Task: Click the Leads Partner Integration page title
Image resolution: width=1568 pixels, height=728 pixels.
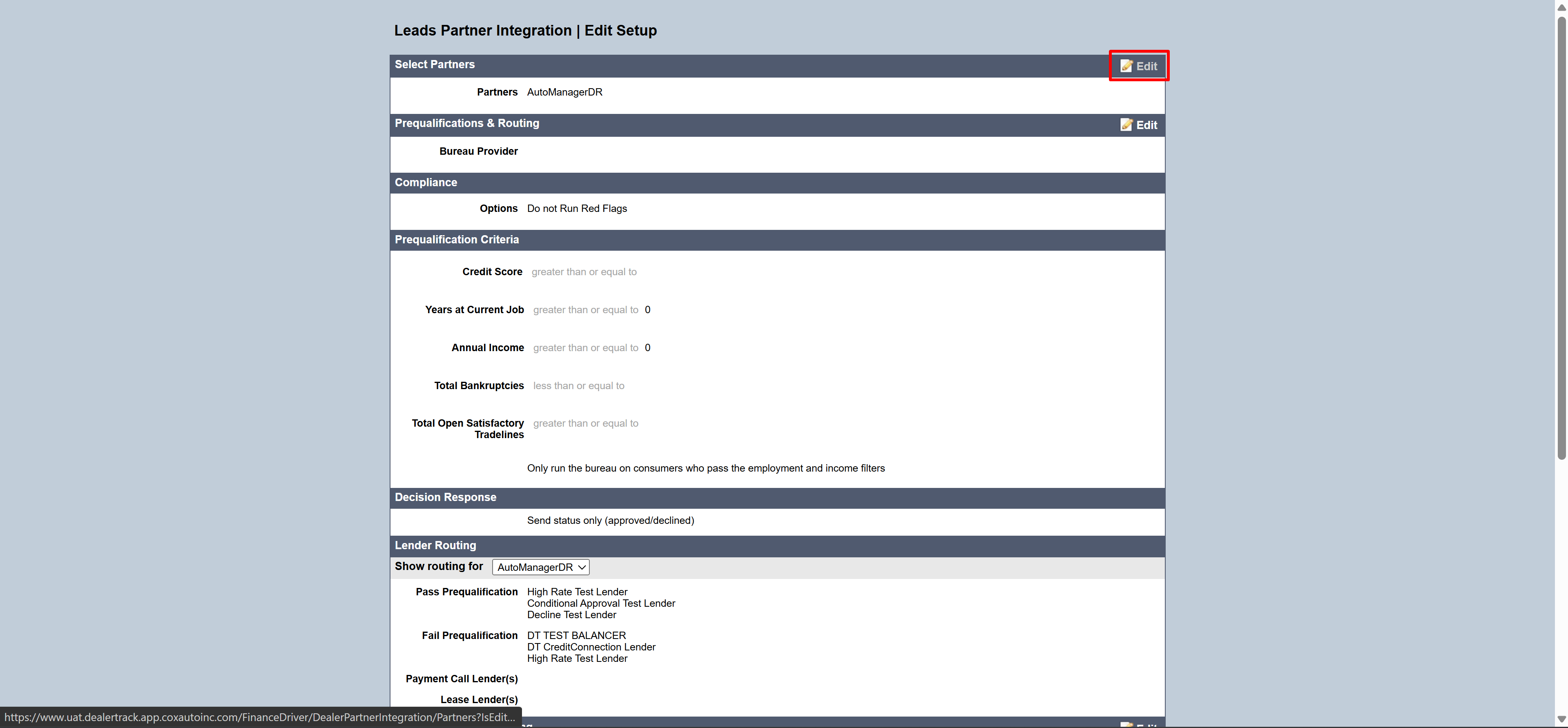Action: 525,31
